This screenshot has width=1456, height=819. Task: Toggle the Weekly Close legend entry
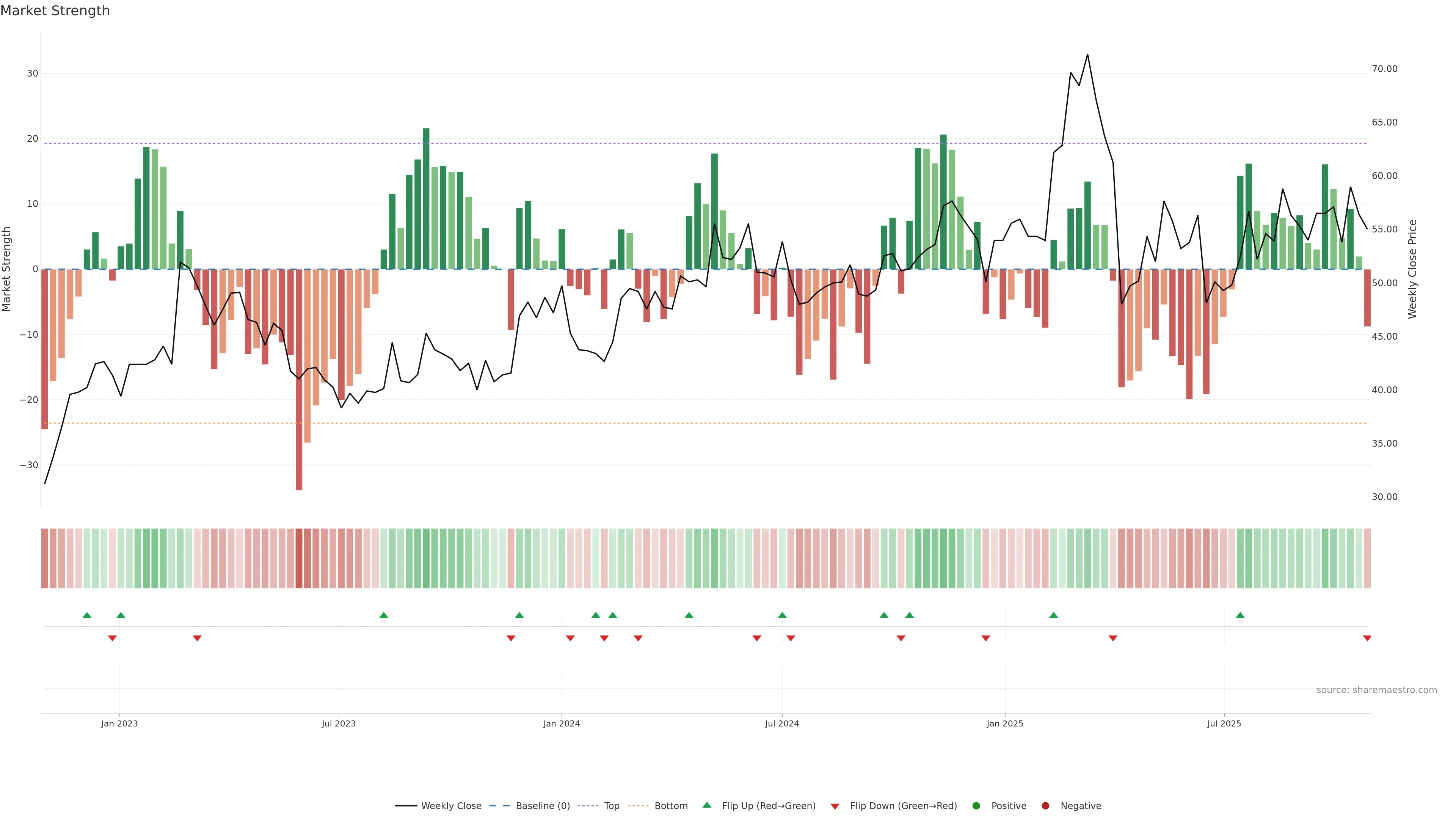pos(450,805)
